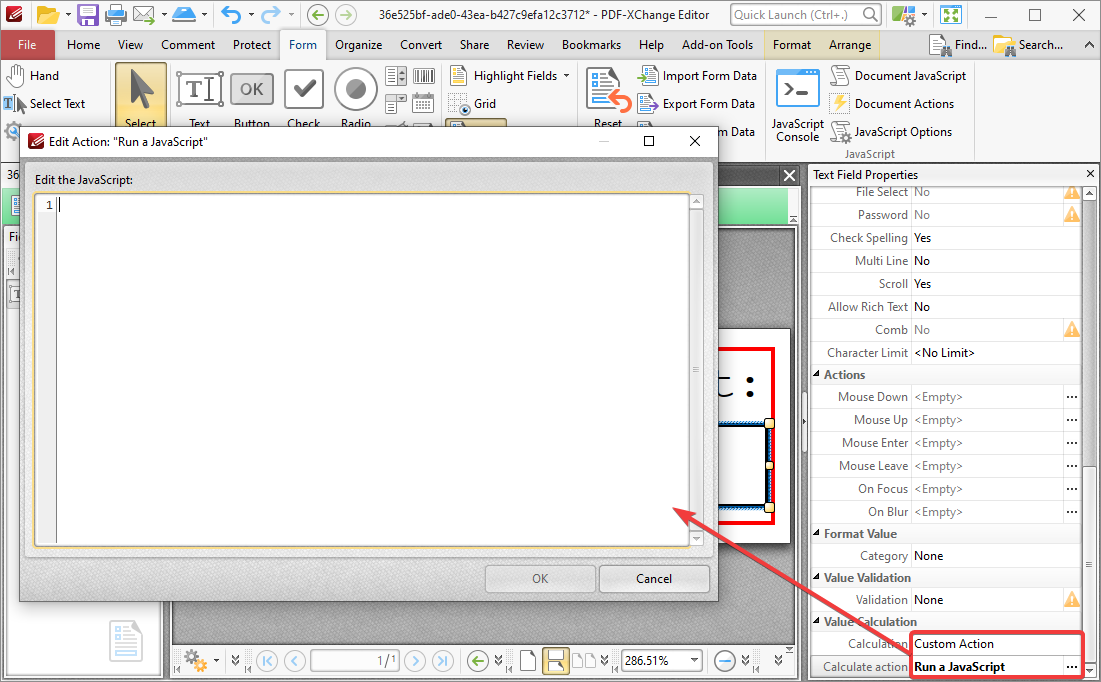The width and height of the screenshot is (1101, 682).
Task: Collapse the Format Value section
Action: 817,533
